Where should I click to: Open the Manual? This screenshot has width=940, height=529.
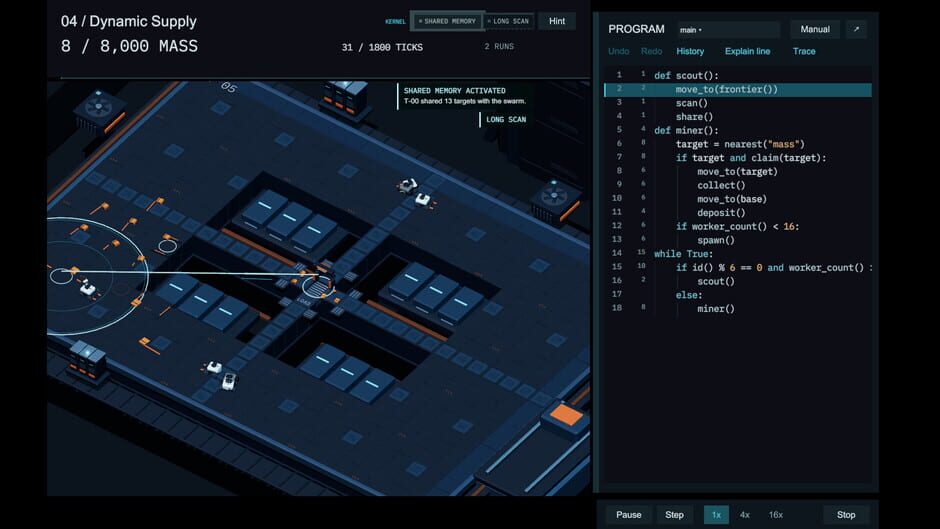tap(815, 29)
